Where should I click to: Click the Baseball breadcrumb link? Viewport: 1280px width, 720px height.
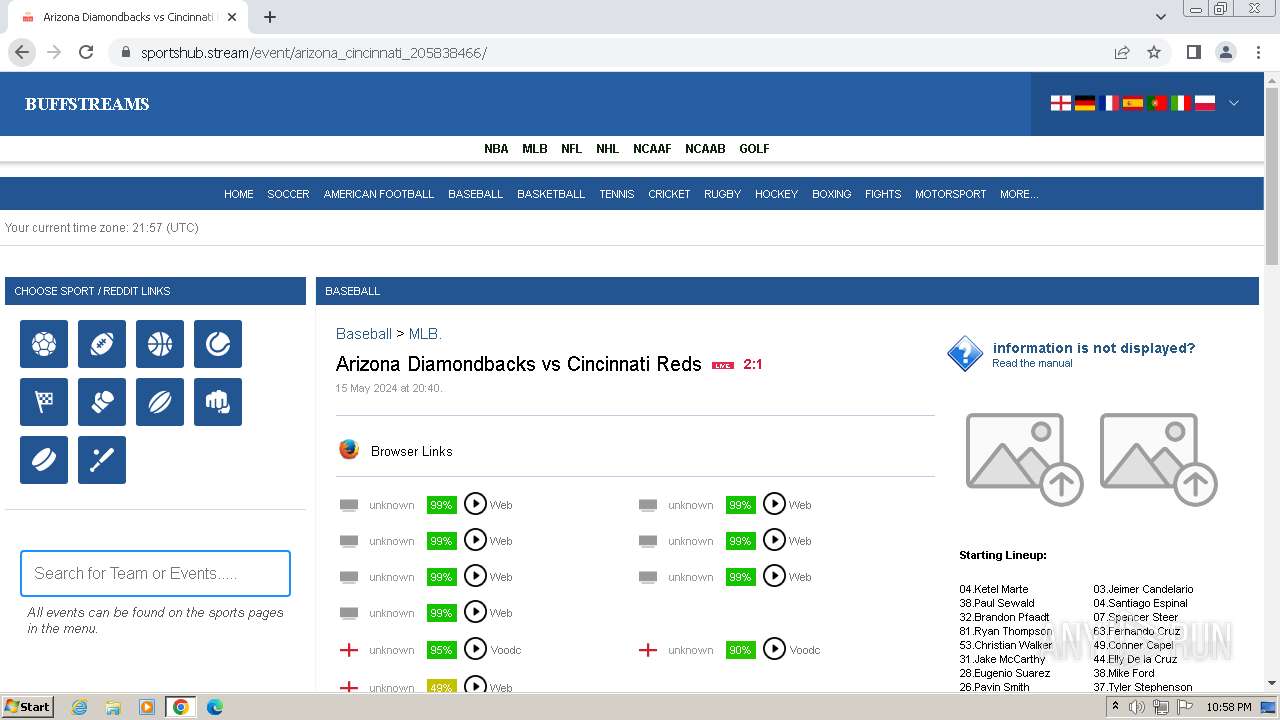tap(364, 334)
